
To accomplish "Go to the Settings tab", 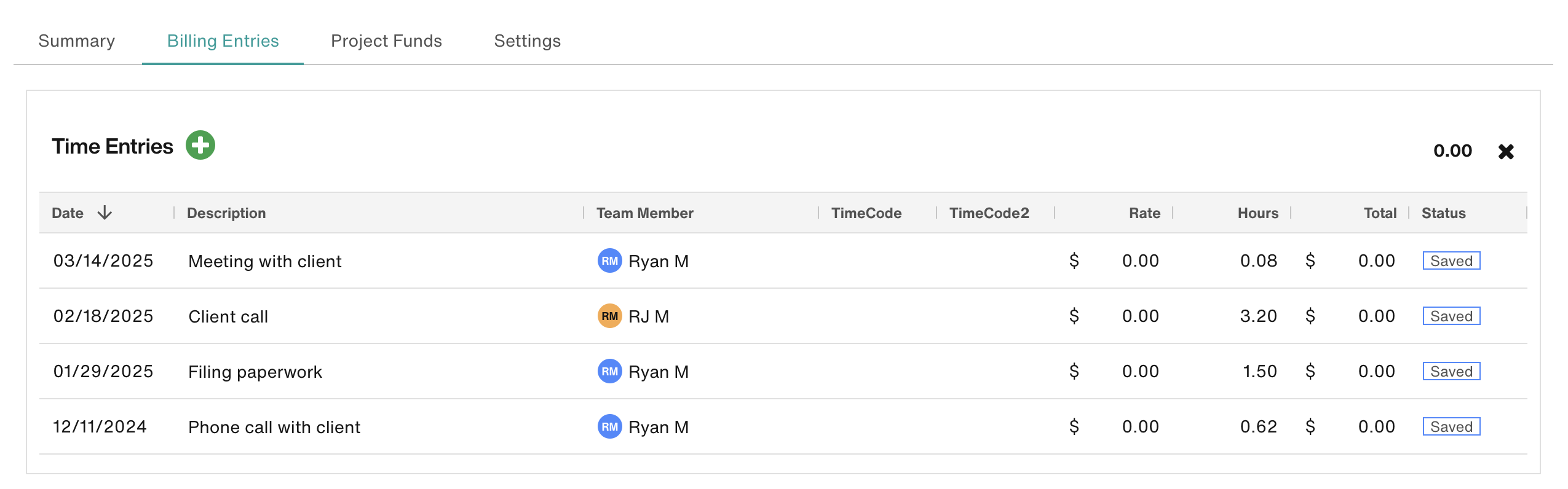I will tap(528, 41).
